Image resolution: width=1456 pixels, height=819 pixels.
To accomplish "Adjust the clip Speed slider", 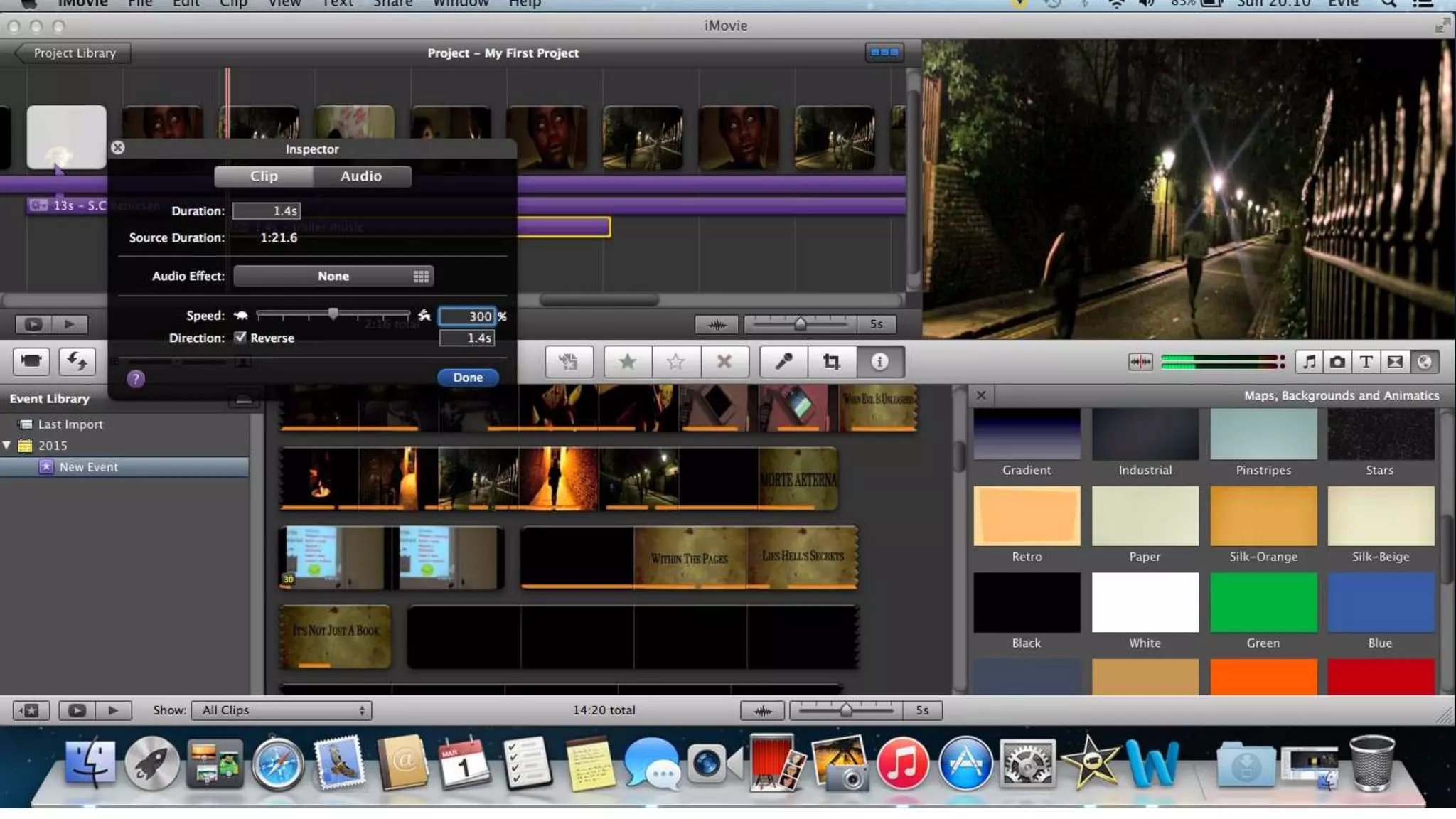I will coord(333,314).
